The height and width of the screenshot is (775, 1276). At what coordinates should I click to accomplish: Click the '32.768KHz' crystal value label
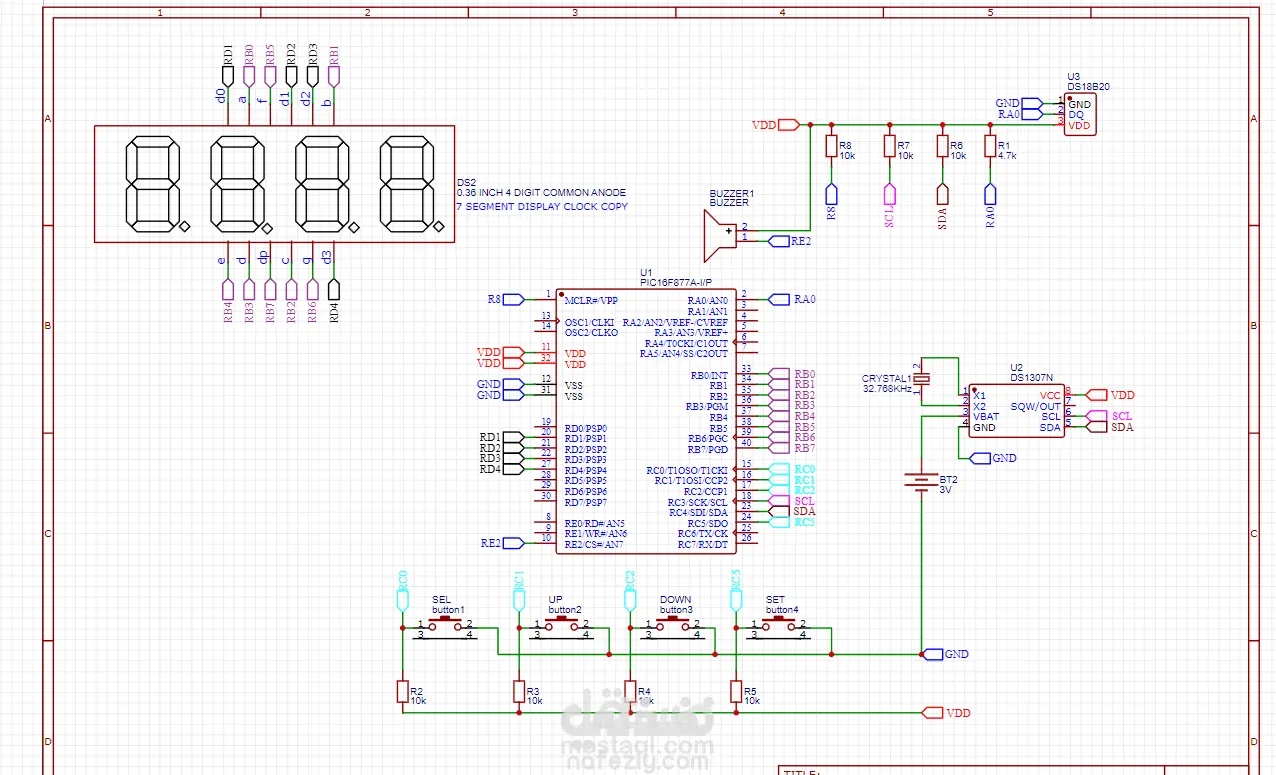pos(887,388)
